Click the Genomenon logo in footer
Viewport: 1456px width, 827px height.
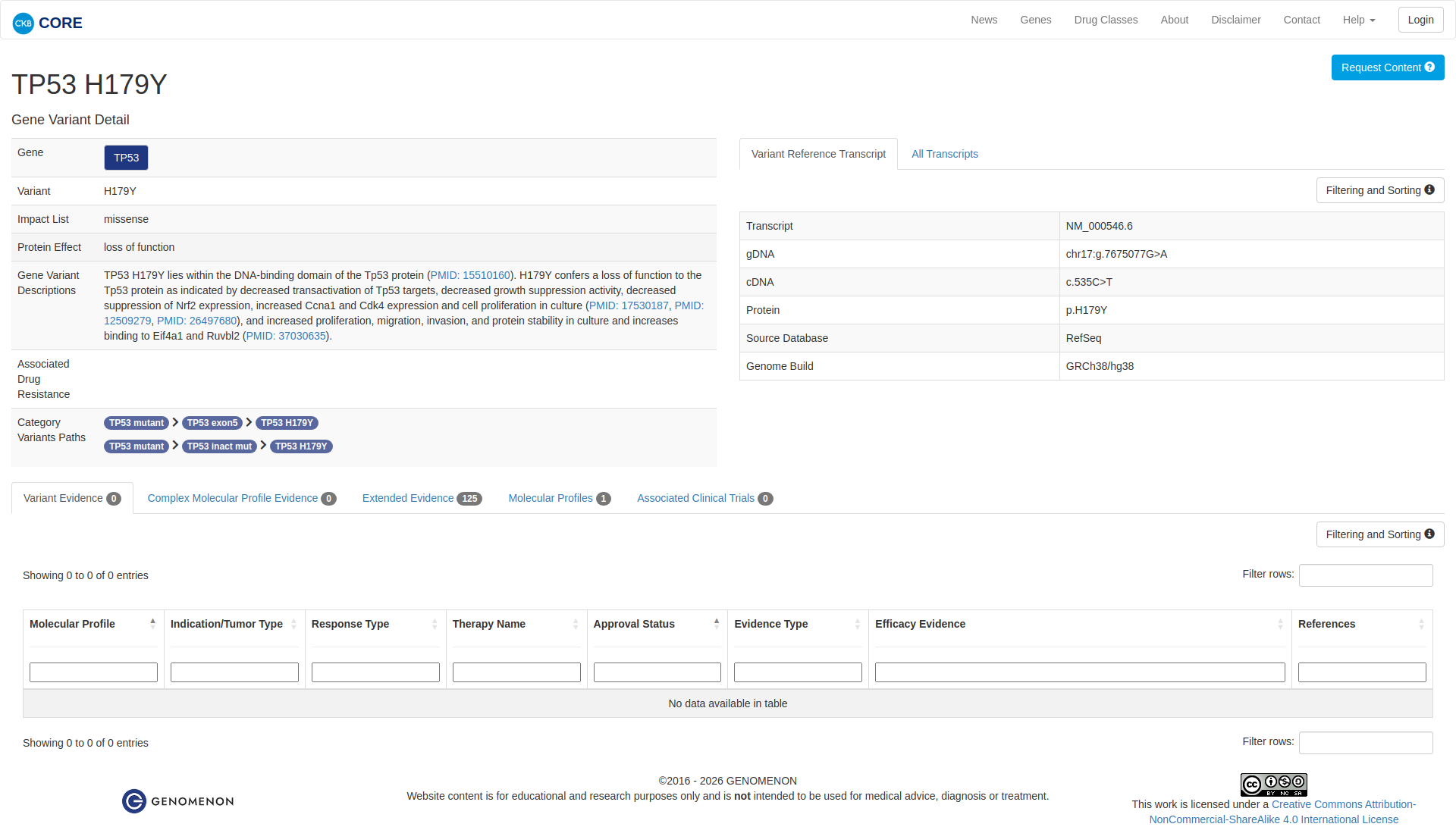pyautogui.click(x=178, y=801)
